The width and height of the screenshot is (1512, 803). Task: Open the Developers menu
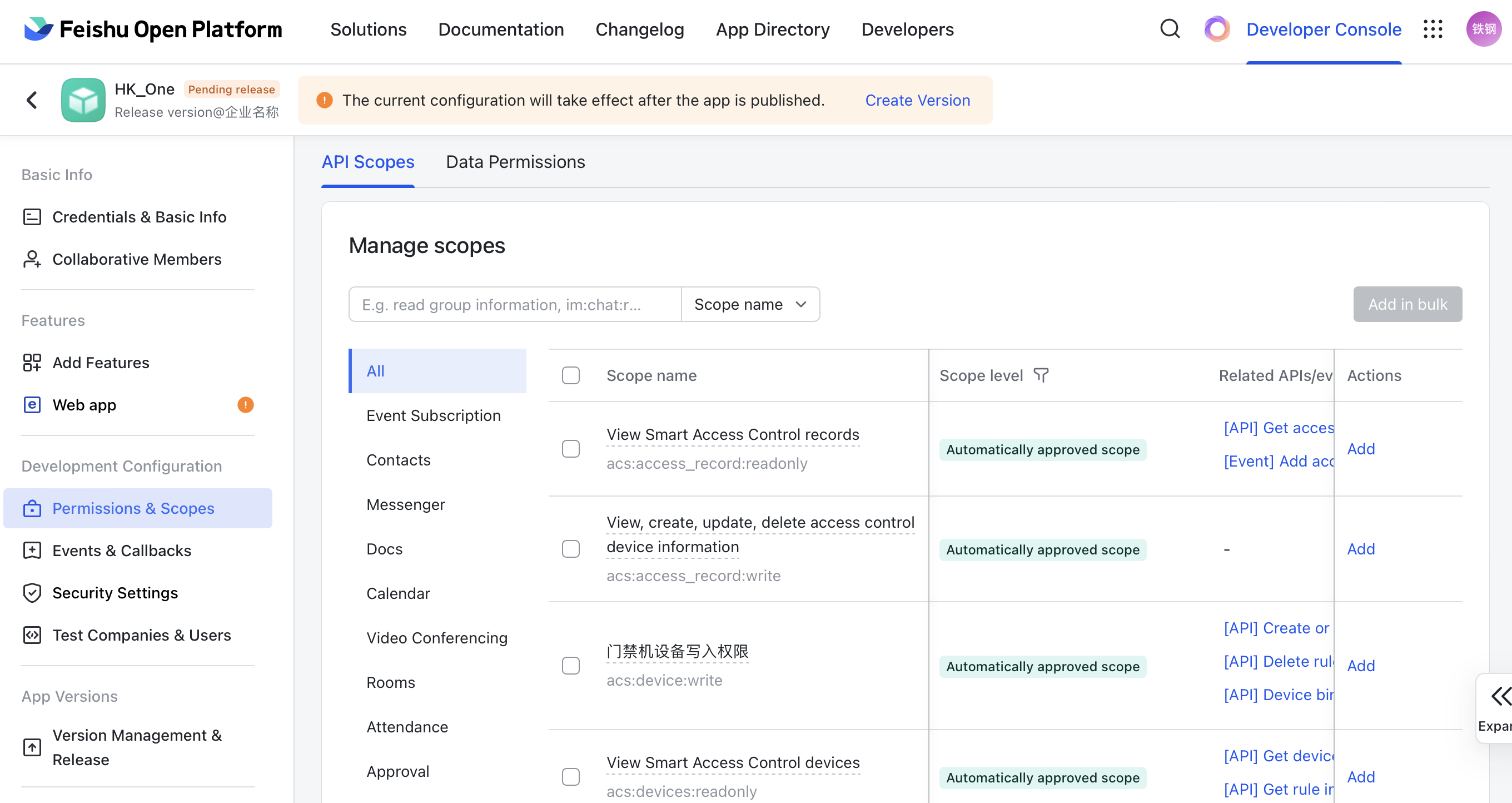(907, 29)
